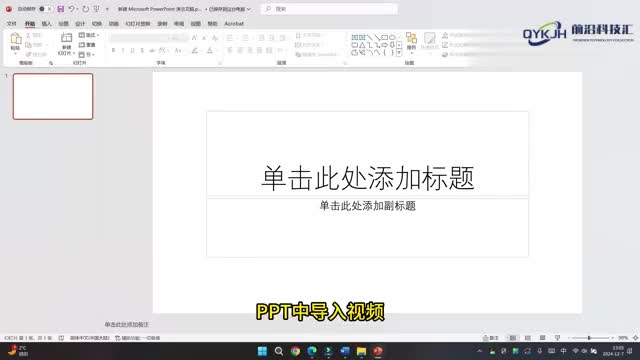
Task: Start slideshow from quick access toolbar icon
Action: click(x=96, y=9)
